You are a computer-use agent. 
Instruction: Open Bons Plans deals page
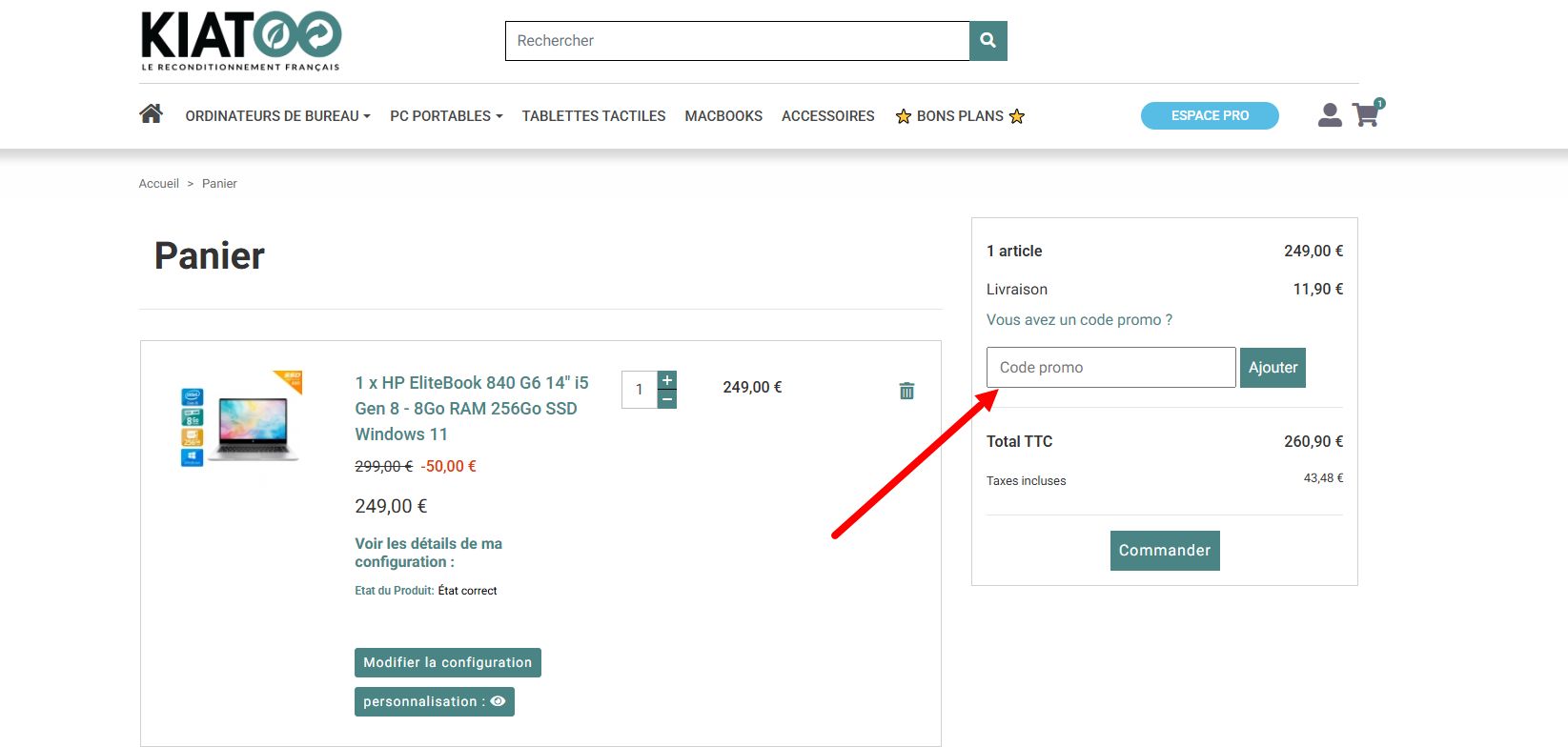click(x=960, y=116)
